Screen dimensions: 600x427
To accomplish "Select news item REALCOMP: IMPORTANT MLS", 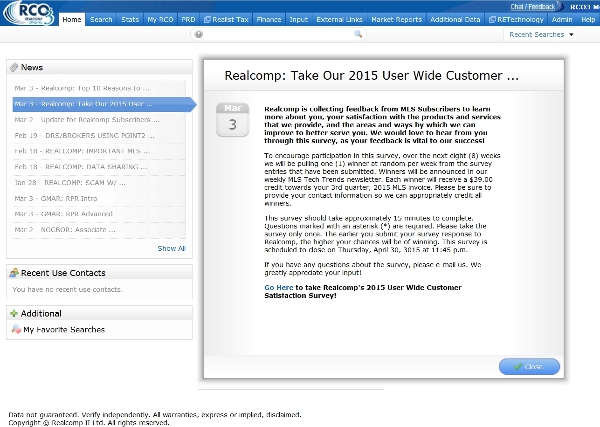I will pyautogui.click(x=99, y=151).
